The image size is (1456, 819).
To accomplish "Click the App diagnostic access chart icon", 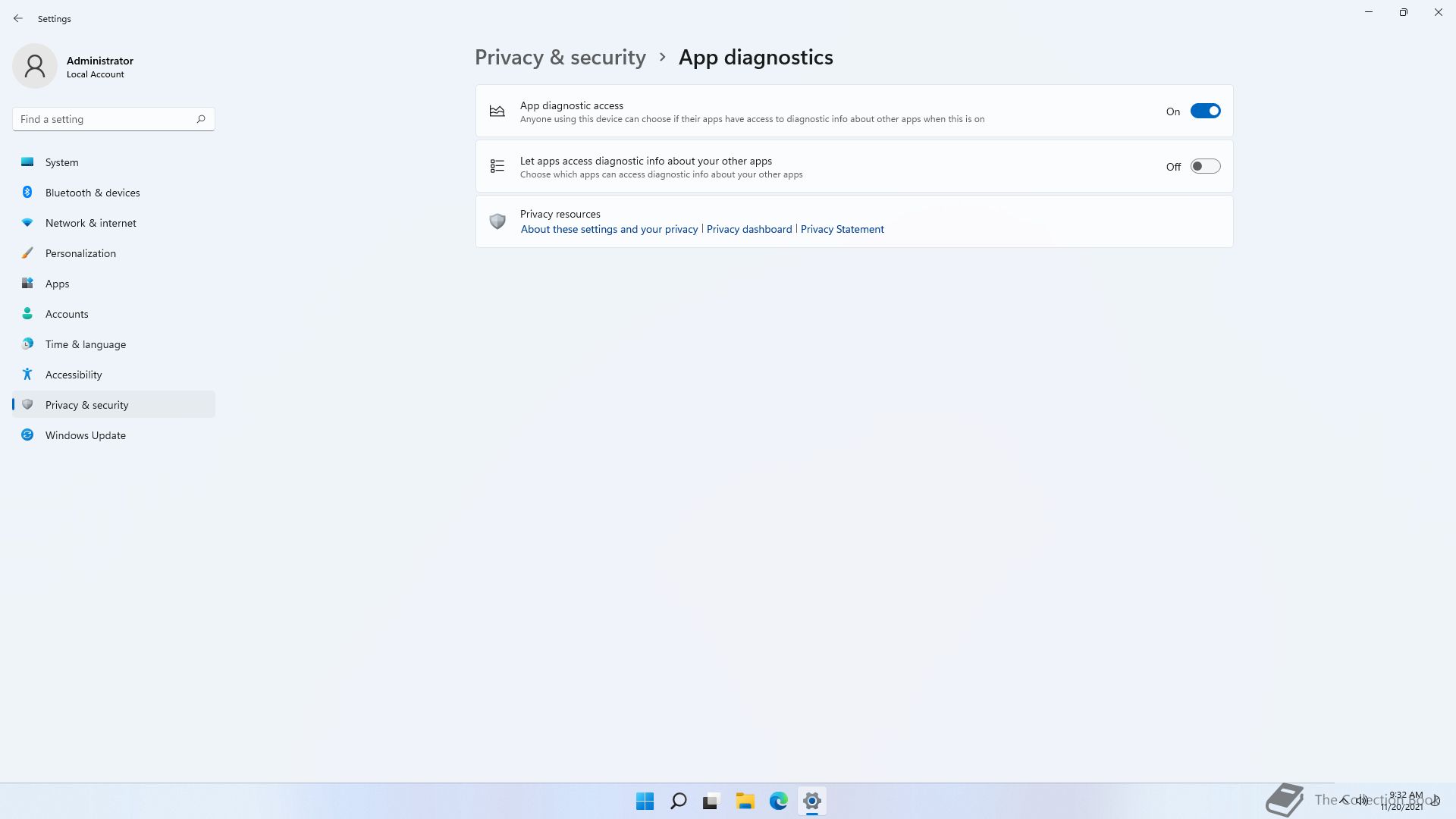I will [497, 111].
